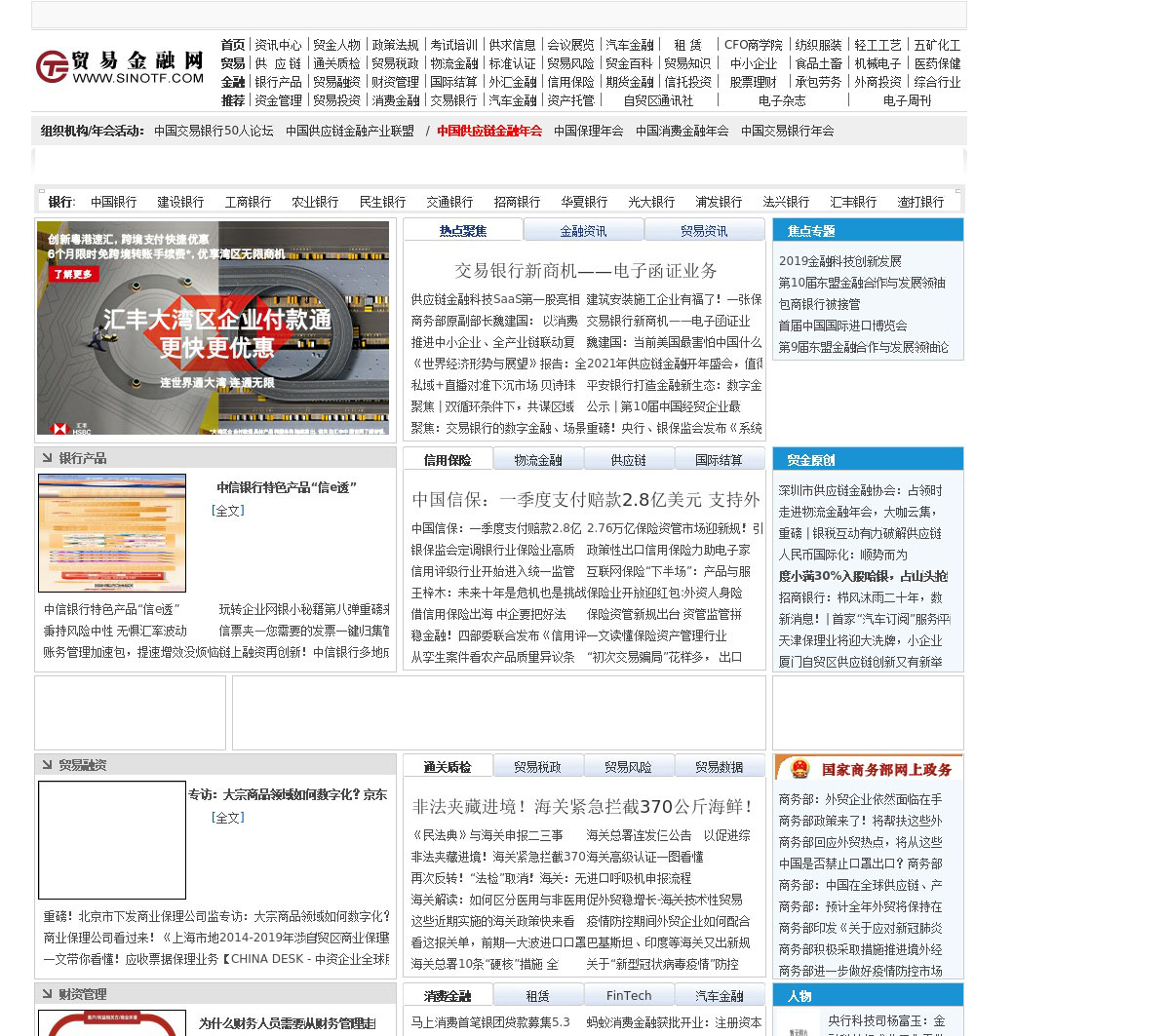This screenshot has width=1170, height=1036.
Task: Switch to the 贸易资讯 tab
Action: click(x=704, y=231)
